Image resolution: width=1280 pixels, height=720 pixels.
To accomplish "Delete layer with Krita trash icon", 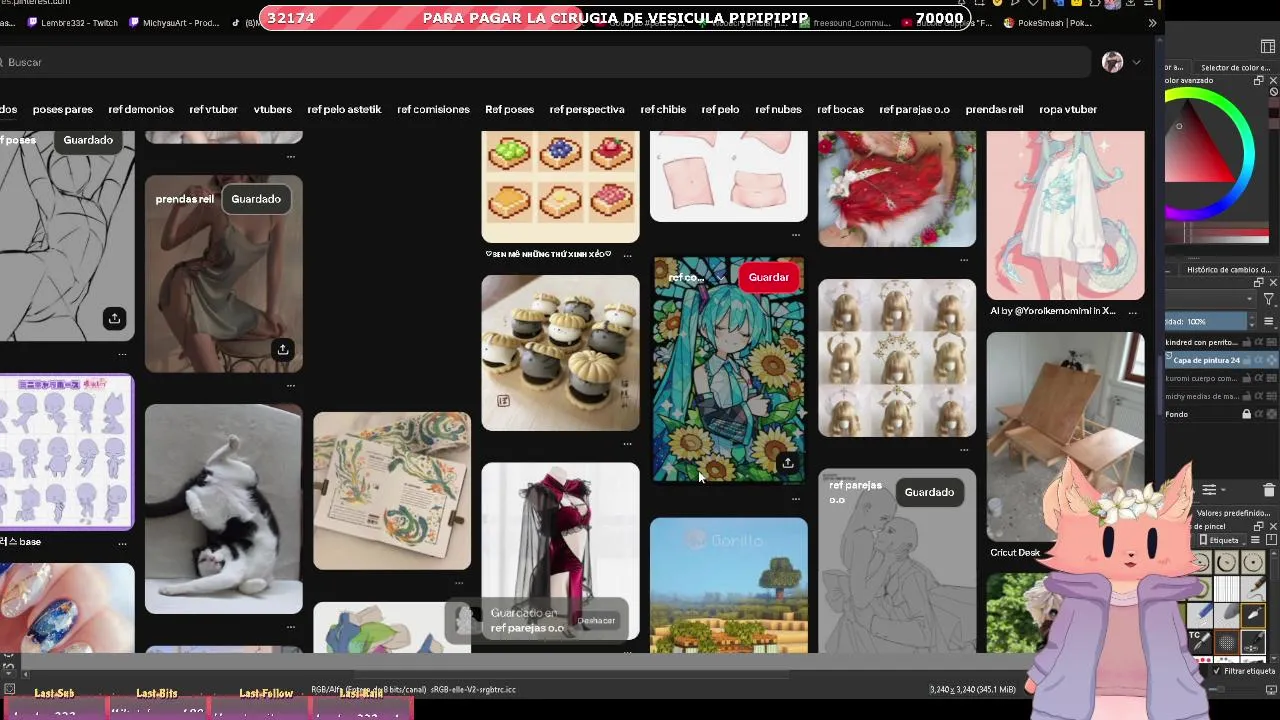I will point(1269,490).
